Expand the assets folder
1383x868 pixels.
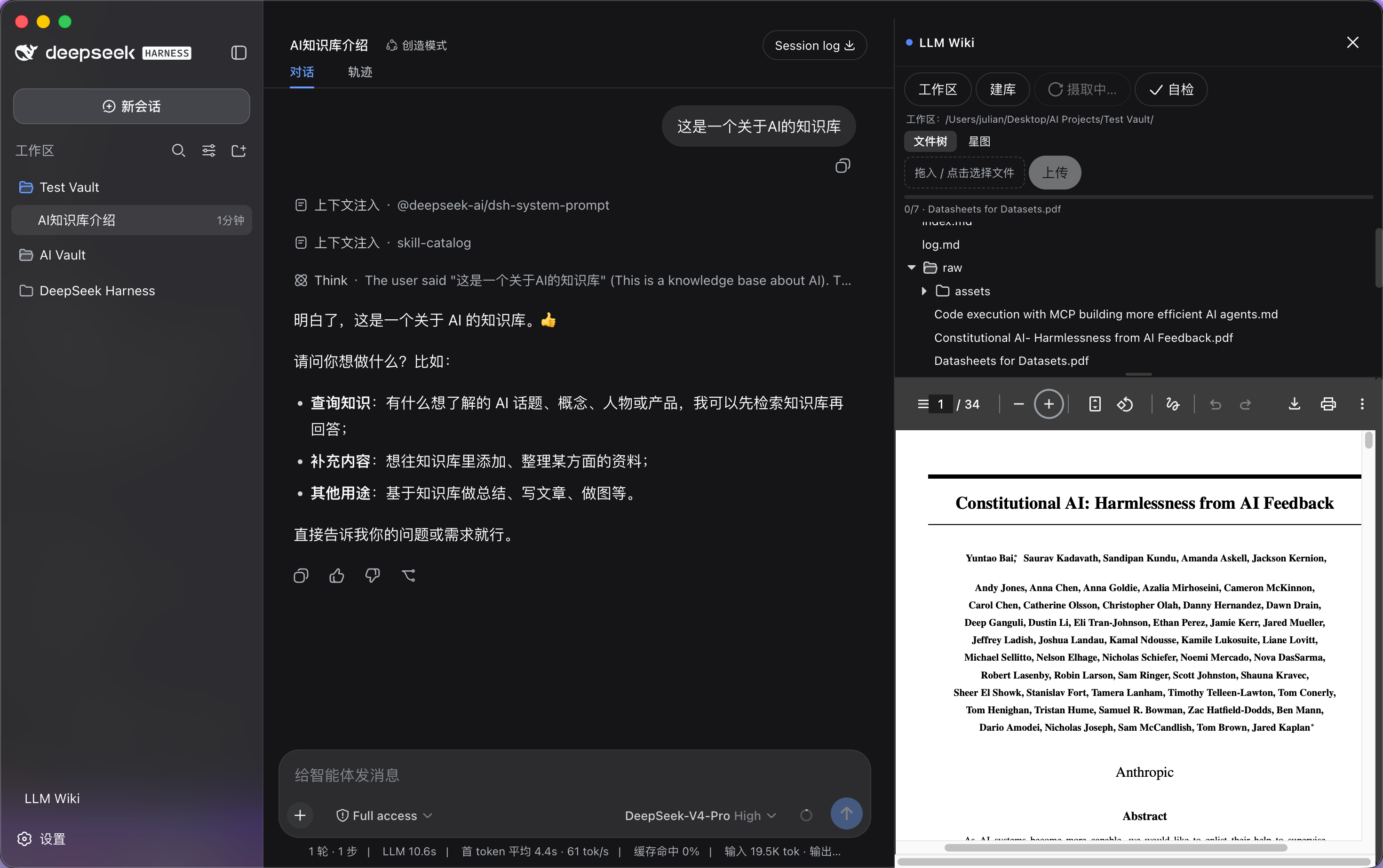tap(923, 291)
